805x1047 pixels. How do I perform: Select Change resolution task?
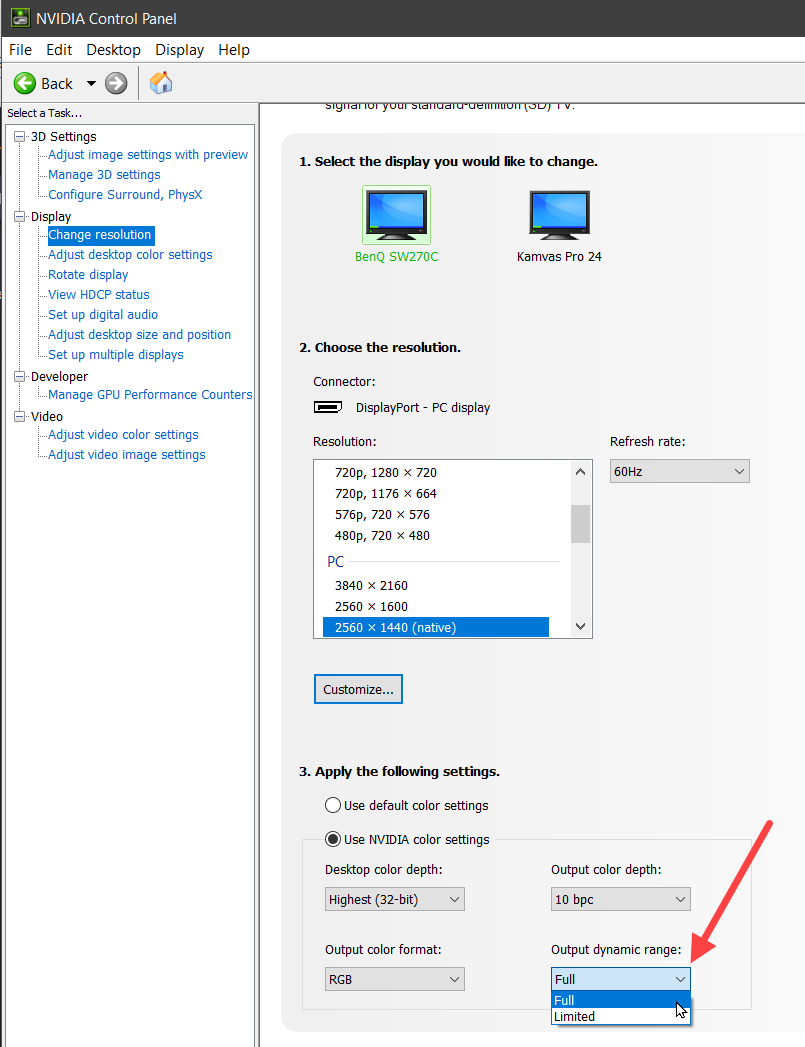[x=100, y=235]
